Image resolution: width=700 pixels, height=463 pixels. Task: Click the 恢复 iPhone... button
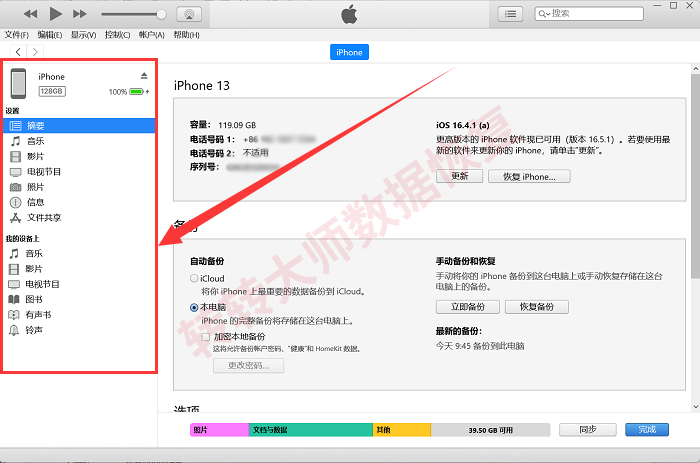pos(529,176)
